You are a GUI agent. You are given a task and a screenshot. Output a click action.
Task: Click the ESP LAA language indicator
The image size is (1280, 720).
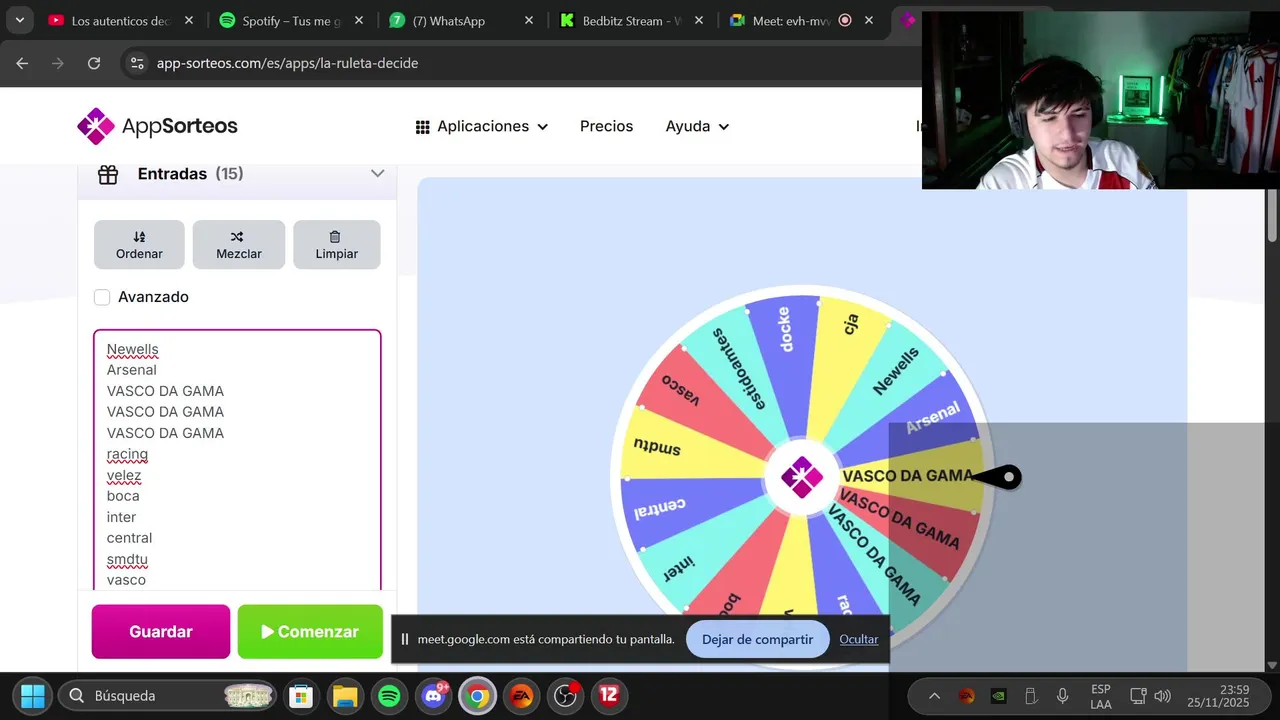coord(1101,696)
